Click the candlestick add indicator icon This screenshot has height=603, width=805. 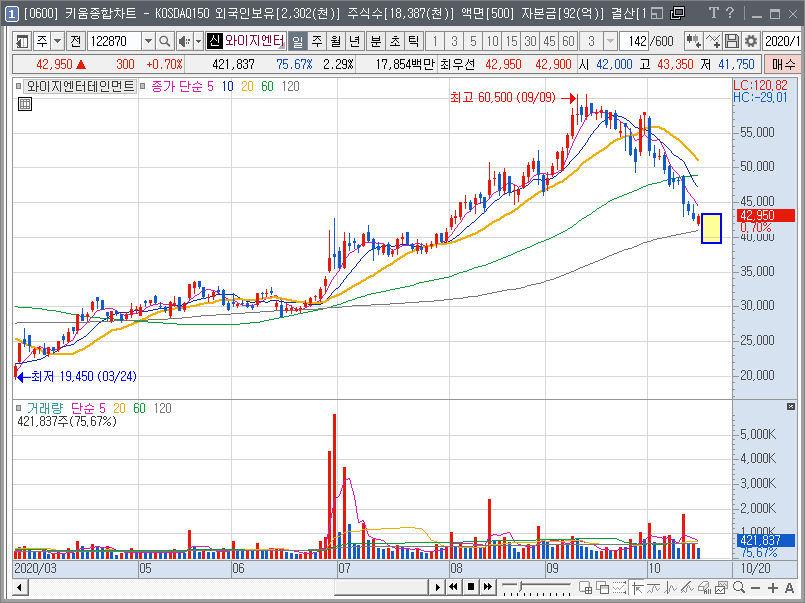pyautogui.click(x=694, y=41)
